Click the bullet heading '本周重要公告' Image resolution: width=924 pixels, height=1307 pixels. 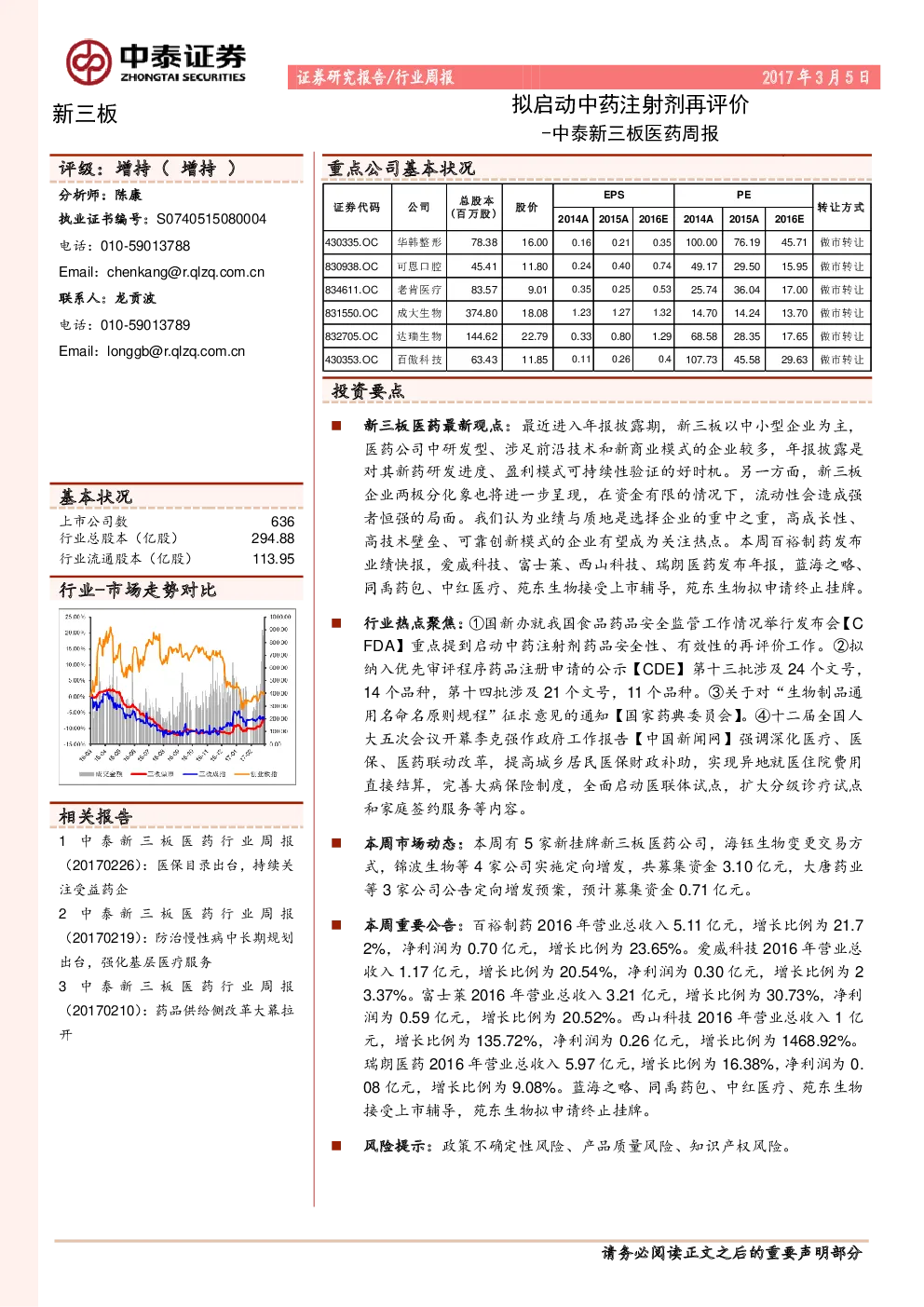tap(411, 925)
